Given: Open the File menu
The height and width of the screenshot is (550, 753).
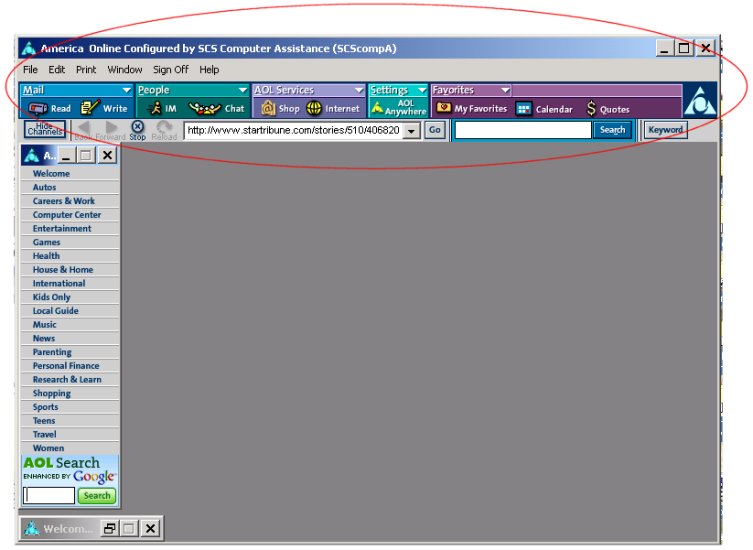Looking at the screenshot, I should tap(30, 70).
